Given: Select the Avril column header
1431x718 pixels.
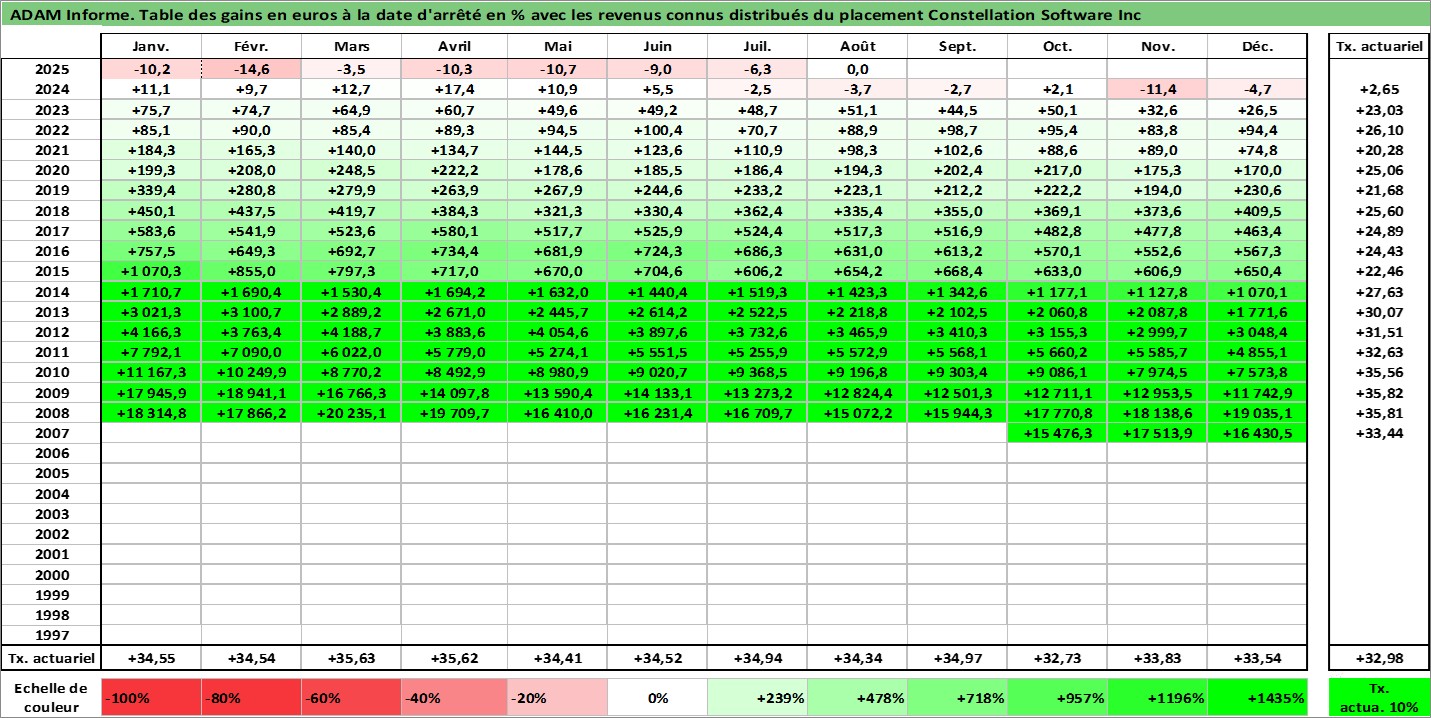Looking at the screenshot, I should coord(454,47).
